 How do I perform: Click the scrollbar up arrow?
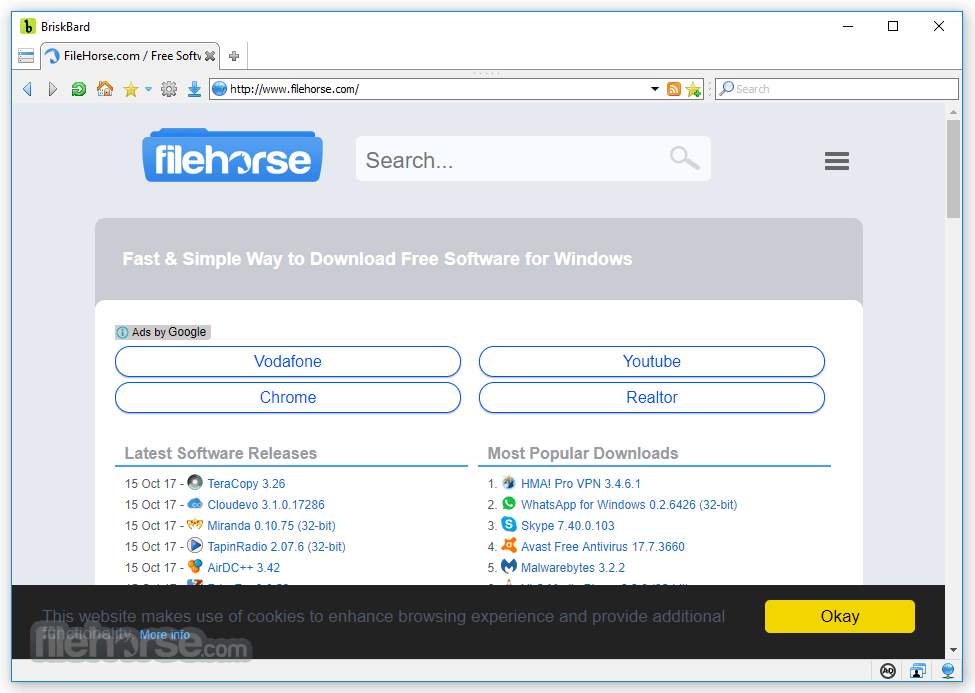pos(953,113)
